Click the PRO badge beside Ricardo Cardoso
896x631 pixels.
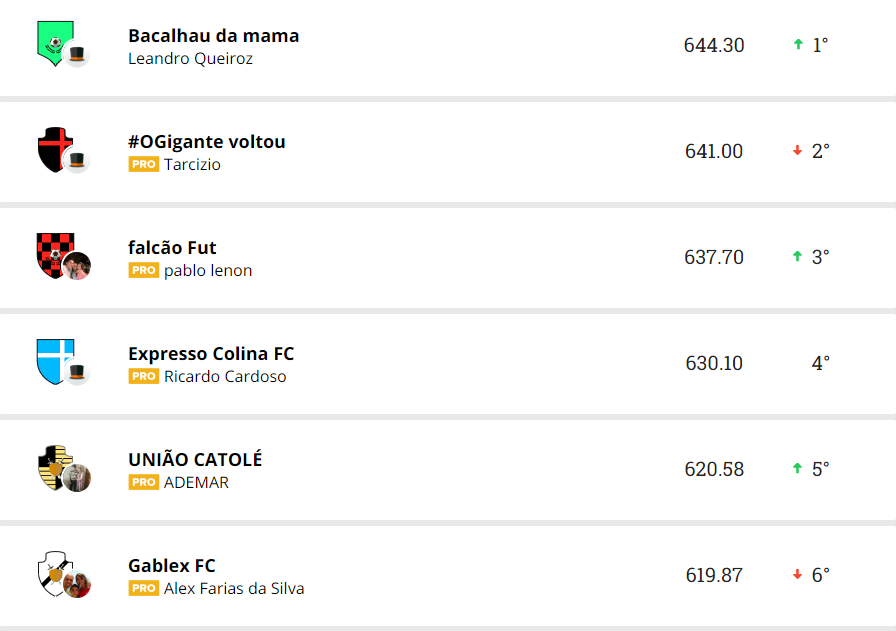click(144, 377)
